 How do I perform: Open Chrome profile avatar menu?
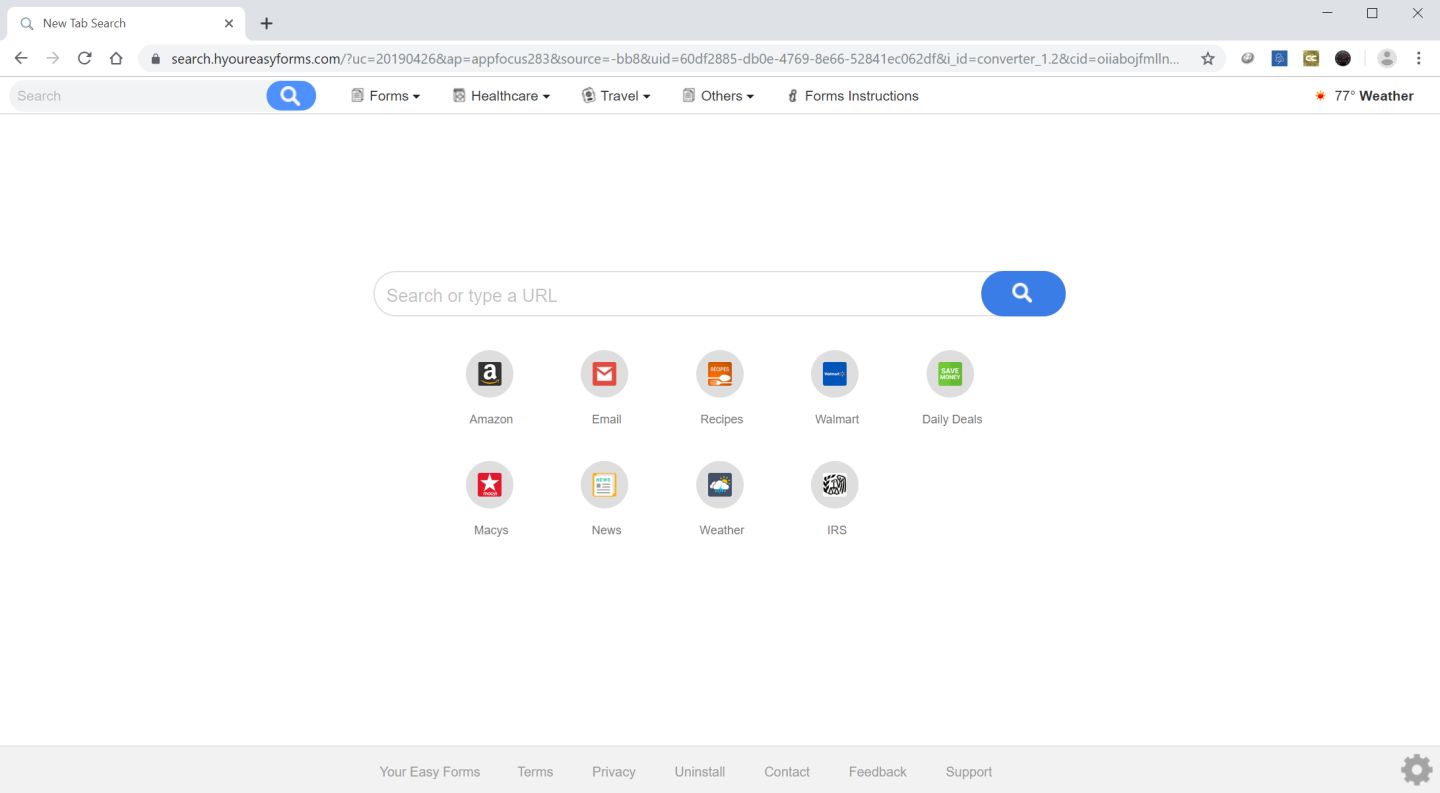tap(1387, 58)
